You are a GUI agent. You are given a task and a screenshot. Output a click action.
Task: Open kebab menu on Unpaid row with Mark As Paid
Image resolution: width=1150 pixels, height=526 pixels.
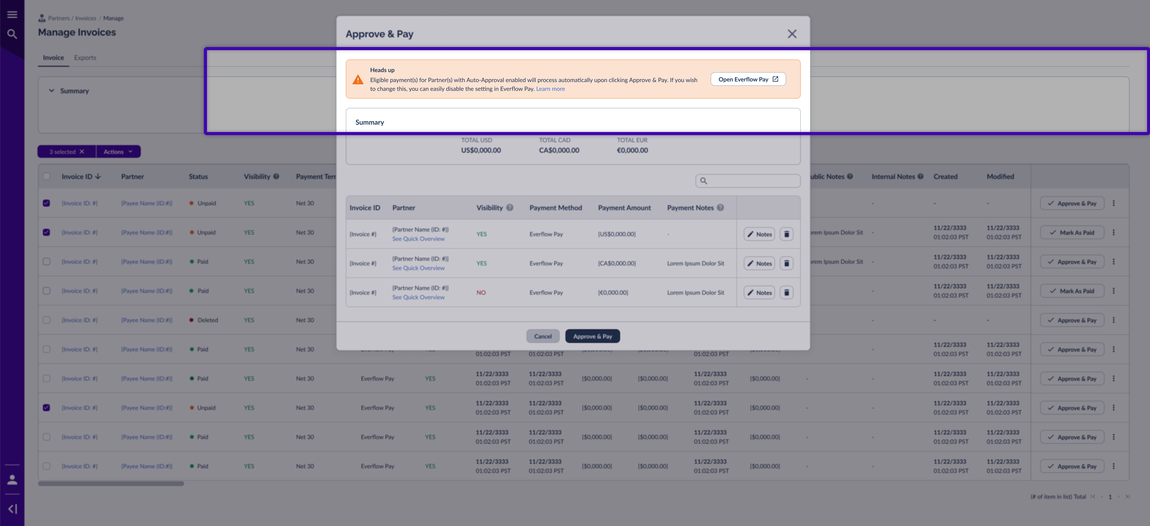(x=1113, y=232)
